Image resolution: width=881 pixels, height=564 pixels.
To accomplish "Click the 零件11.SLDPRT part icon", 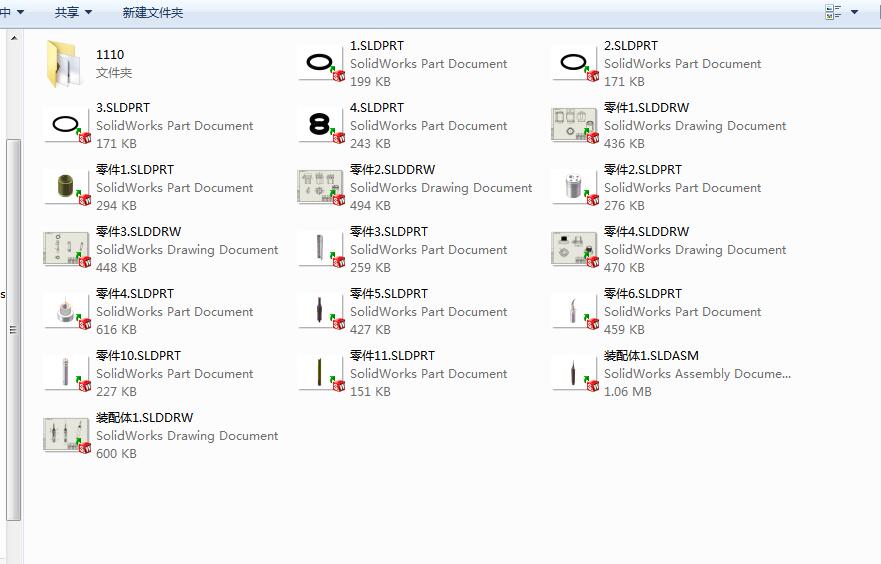I will (320, 373).
